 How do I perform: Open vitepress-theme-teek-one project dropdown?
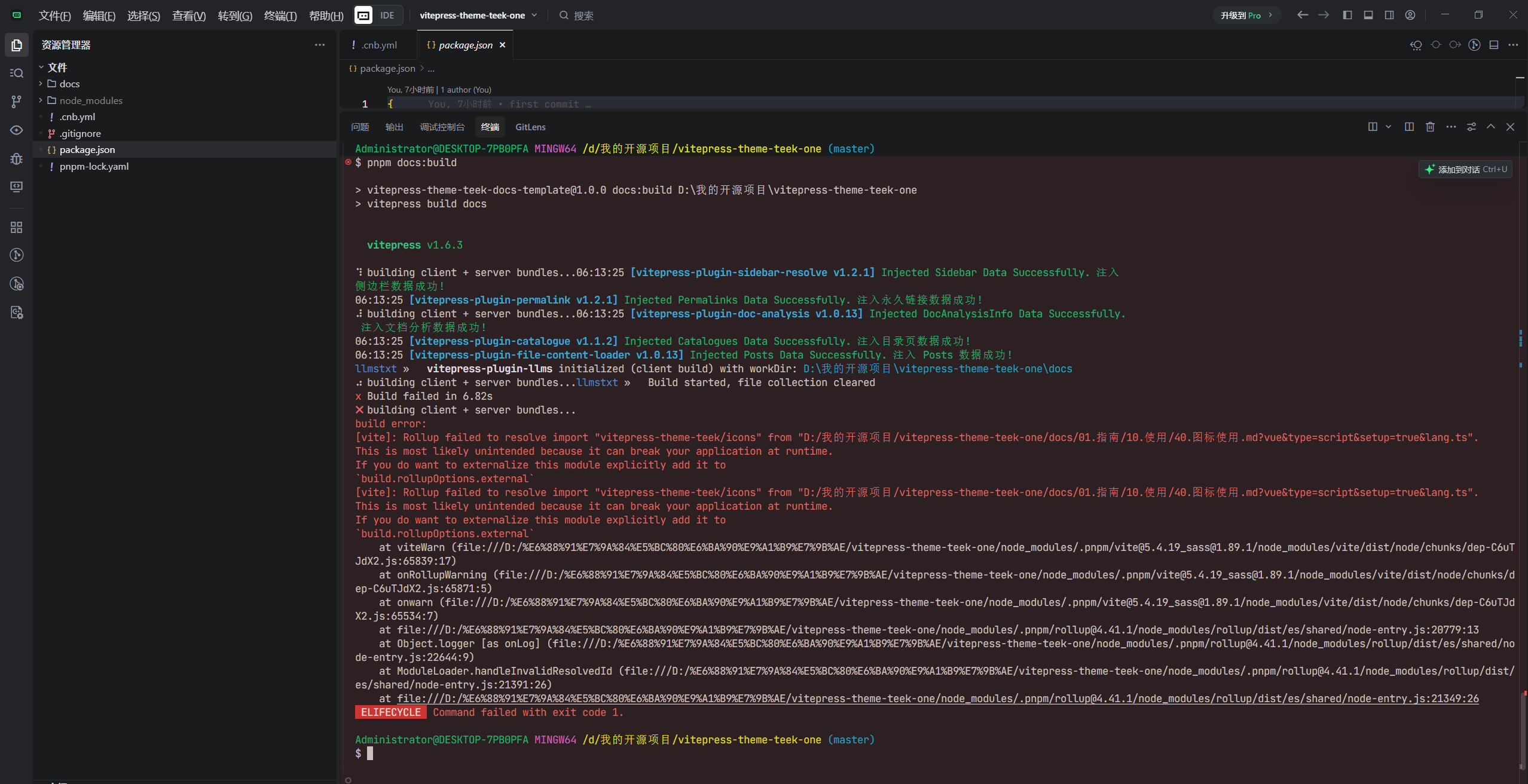(x=478, y=15)
